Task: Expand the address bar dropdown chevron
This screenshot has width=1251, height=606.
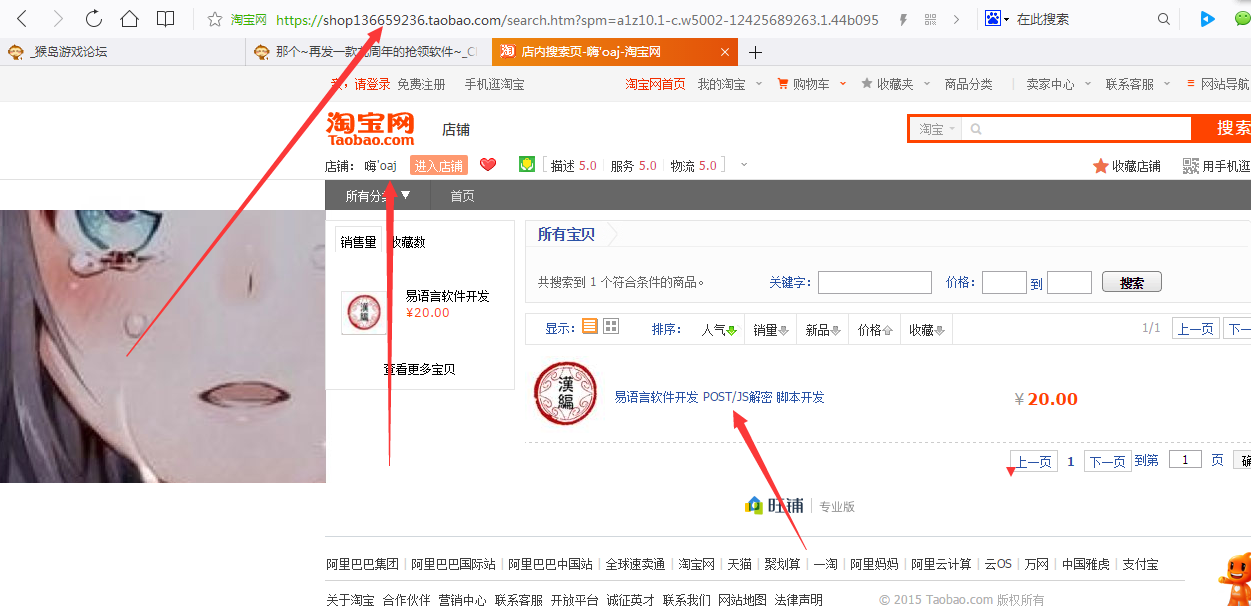Action: 956,19
